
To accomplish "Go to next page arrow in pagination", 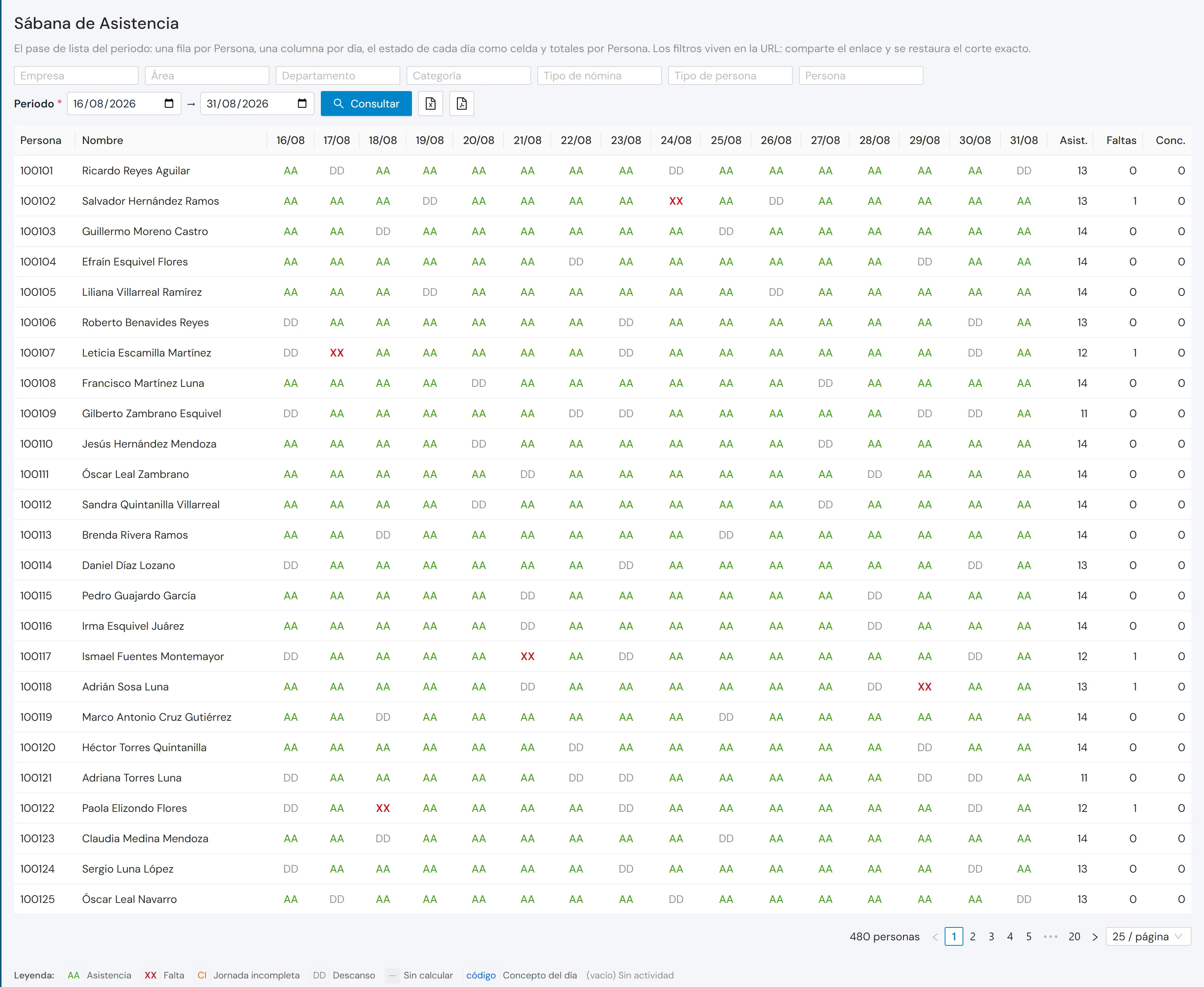I will [x=1095, y=936].
